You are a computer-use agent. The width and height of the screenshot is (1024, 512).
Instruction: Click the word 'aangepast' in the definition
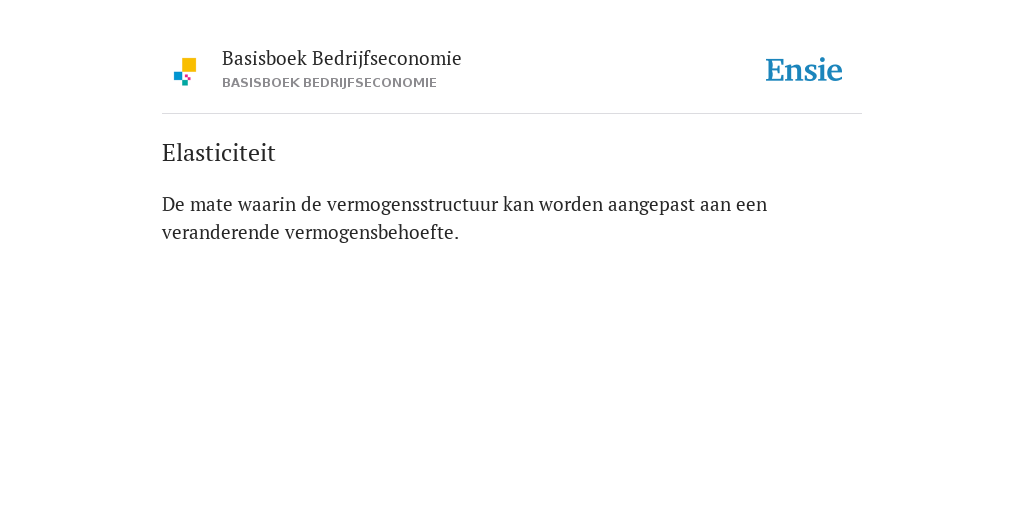pos(651,205)
